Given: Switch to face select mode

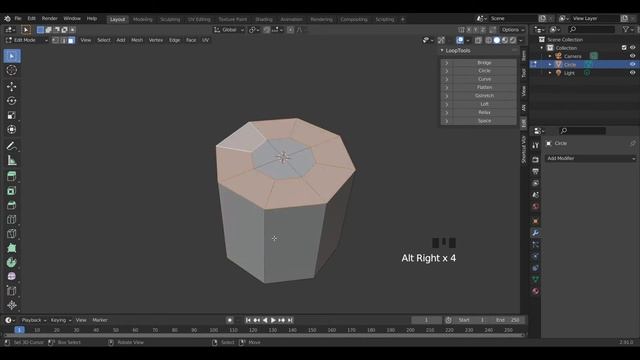Looking at the screenshot, I should pos(71,40).
